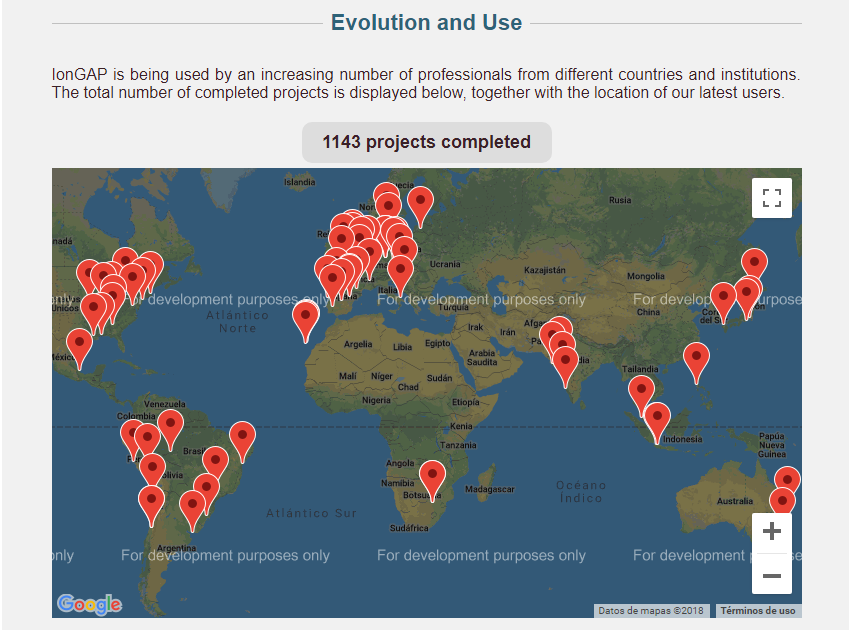The image size is (849, 630).
Task: Select the pin in northeastern Europe near Russia
Action: point(420,203)
